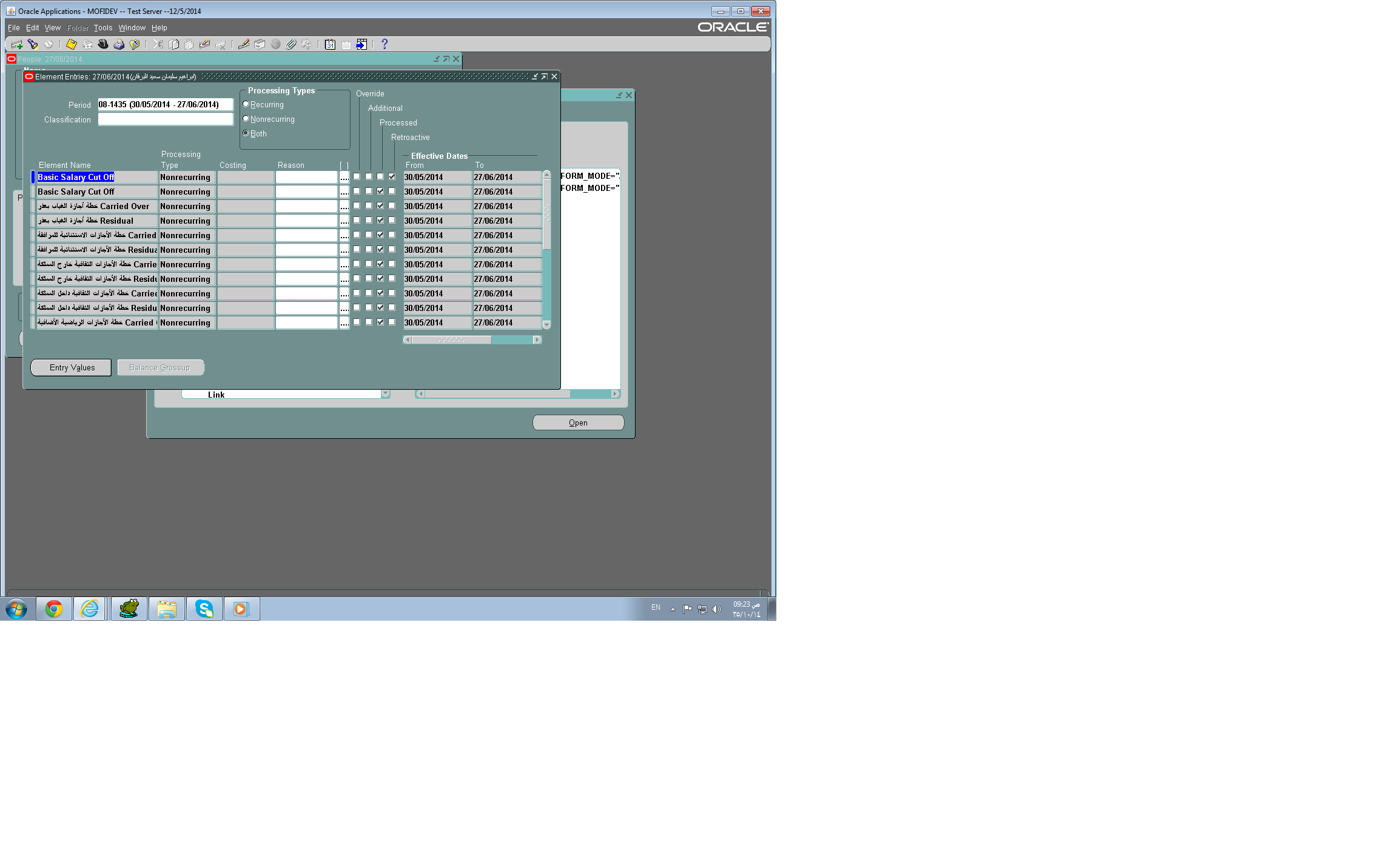1390x868 pixels.
Task: Select the Recurring processing type
Action: pyautogui.click(x=246, y=104)
